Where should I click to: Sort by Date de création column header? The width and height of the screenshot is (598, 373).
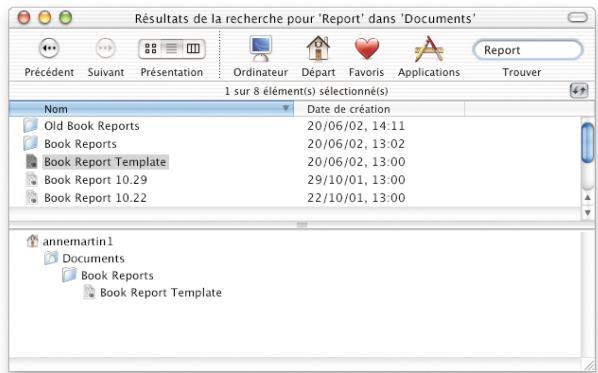379,109
